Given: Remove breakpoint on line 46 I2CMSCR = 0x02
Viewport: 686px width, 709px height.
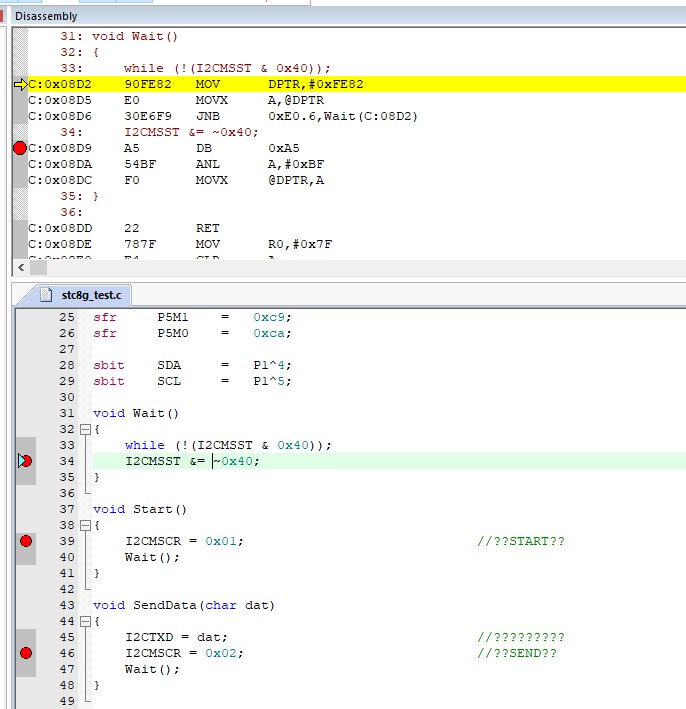Looking at the screenshot, I should [26, 653].
